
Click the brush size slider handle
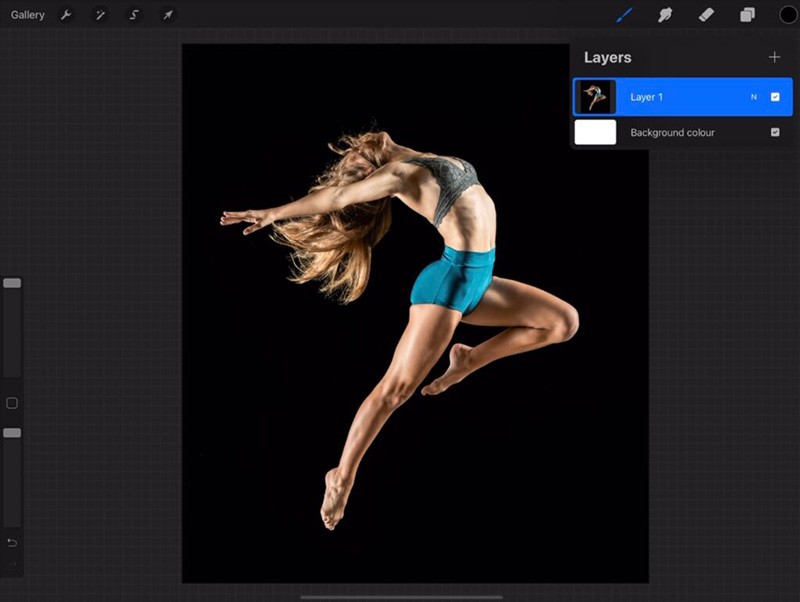click(12, 284)
